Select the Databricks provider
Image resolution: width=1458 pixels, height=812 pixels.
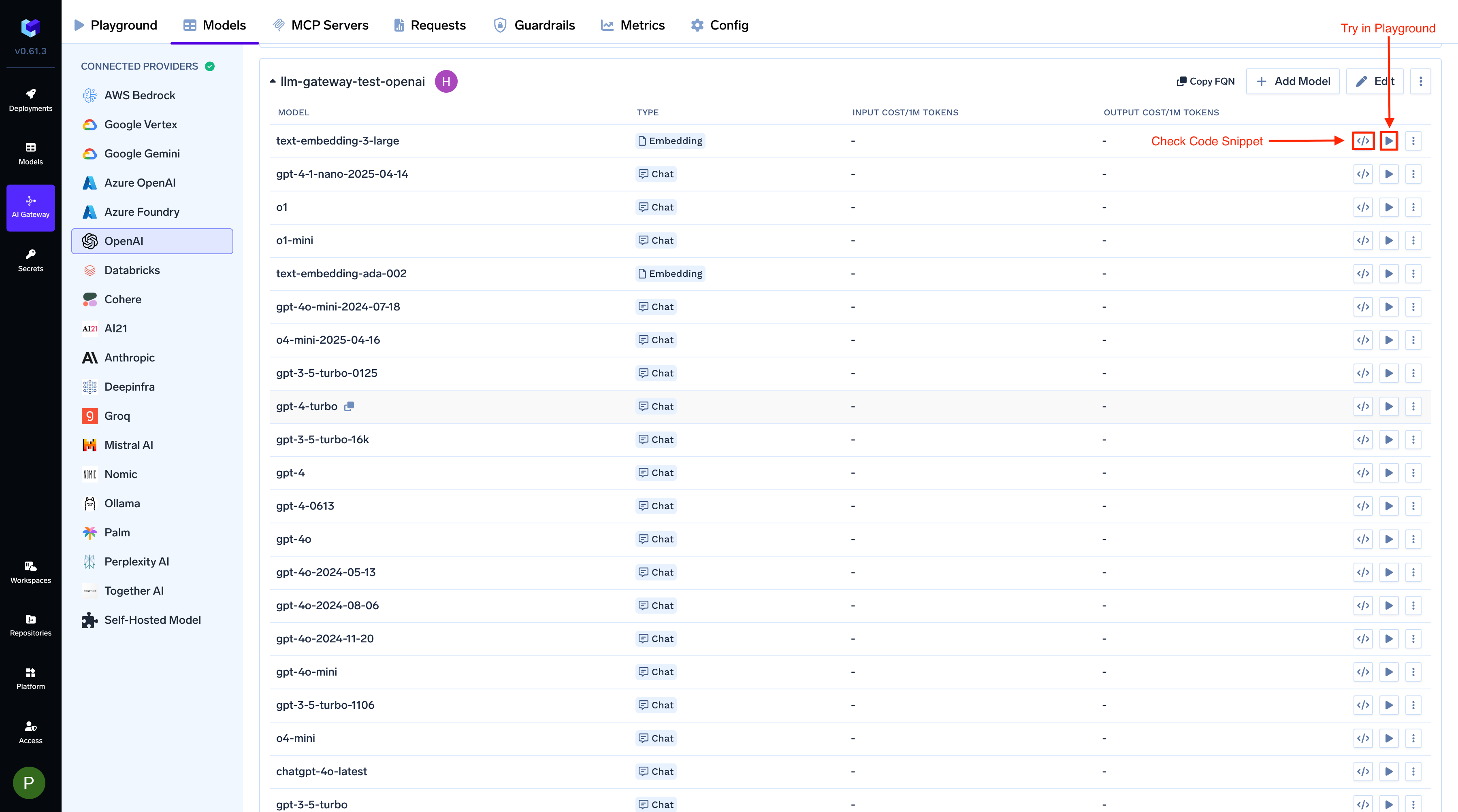coord(152,270)
